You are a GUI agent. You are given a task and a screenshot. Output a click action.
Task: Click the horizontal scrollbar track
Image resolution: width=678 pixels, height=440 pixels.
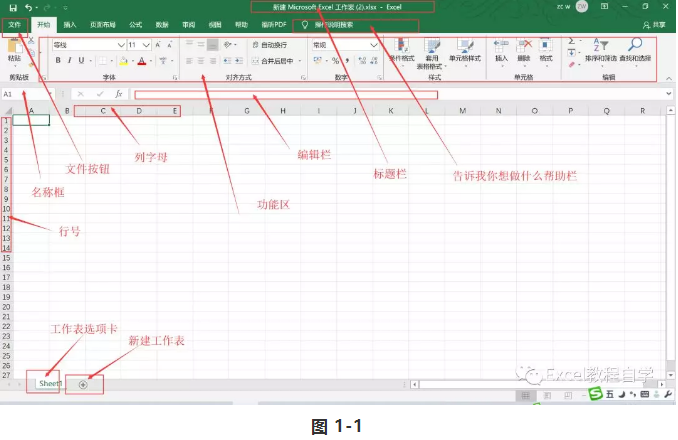[537, 384]
